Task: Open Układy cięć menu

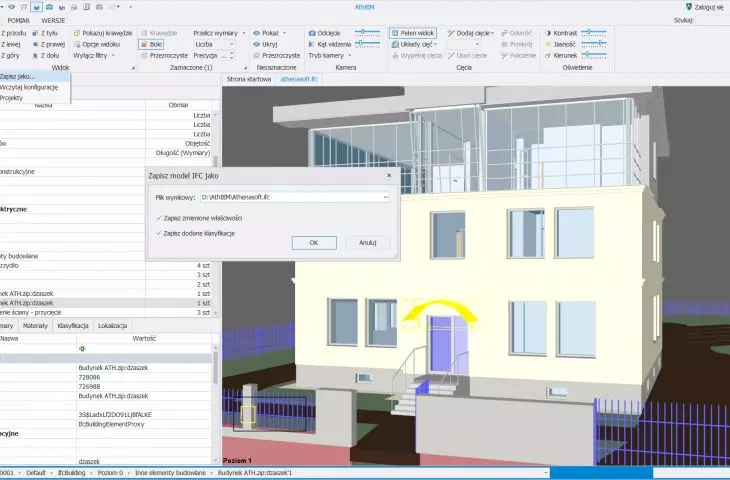Action: coord(414,44)
